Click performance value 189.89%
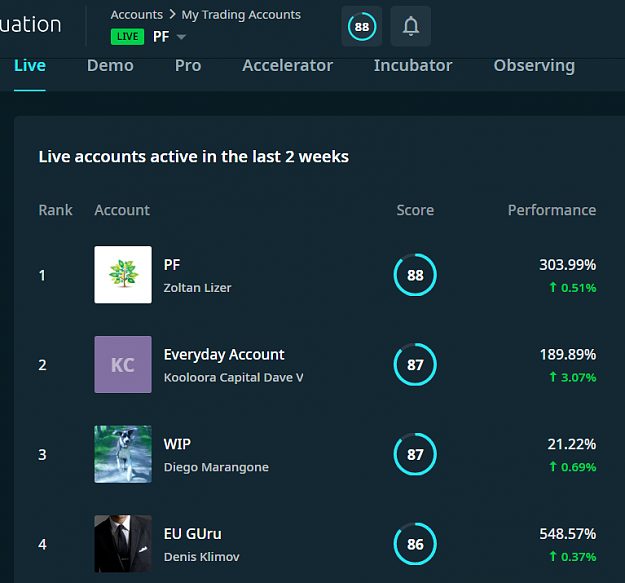 point(568,354)
